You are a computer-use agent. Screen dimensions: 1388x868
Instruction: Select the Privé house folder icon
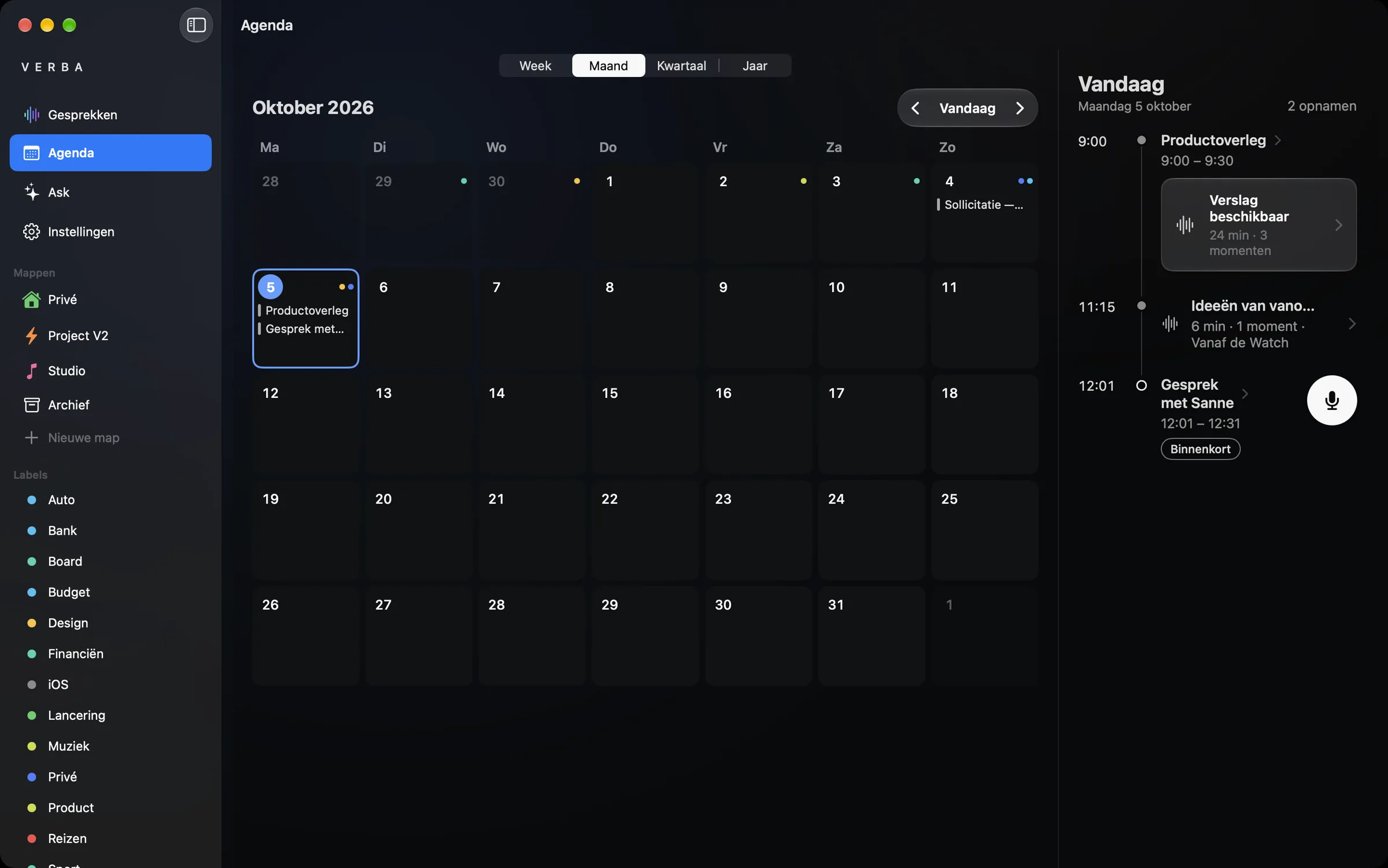(31, 300)
